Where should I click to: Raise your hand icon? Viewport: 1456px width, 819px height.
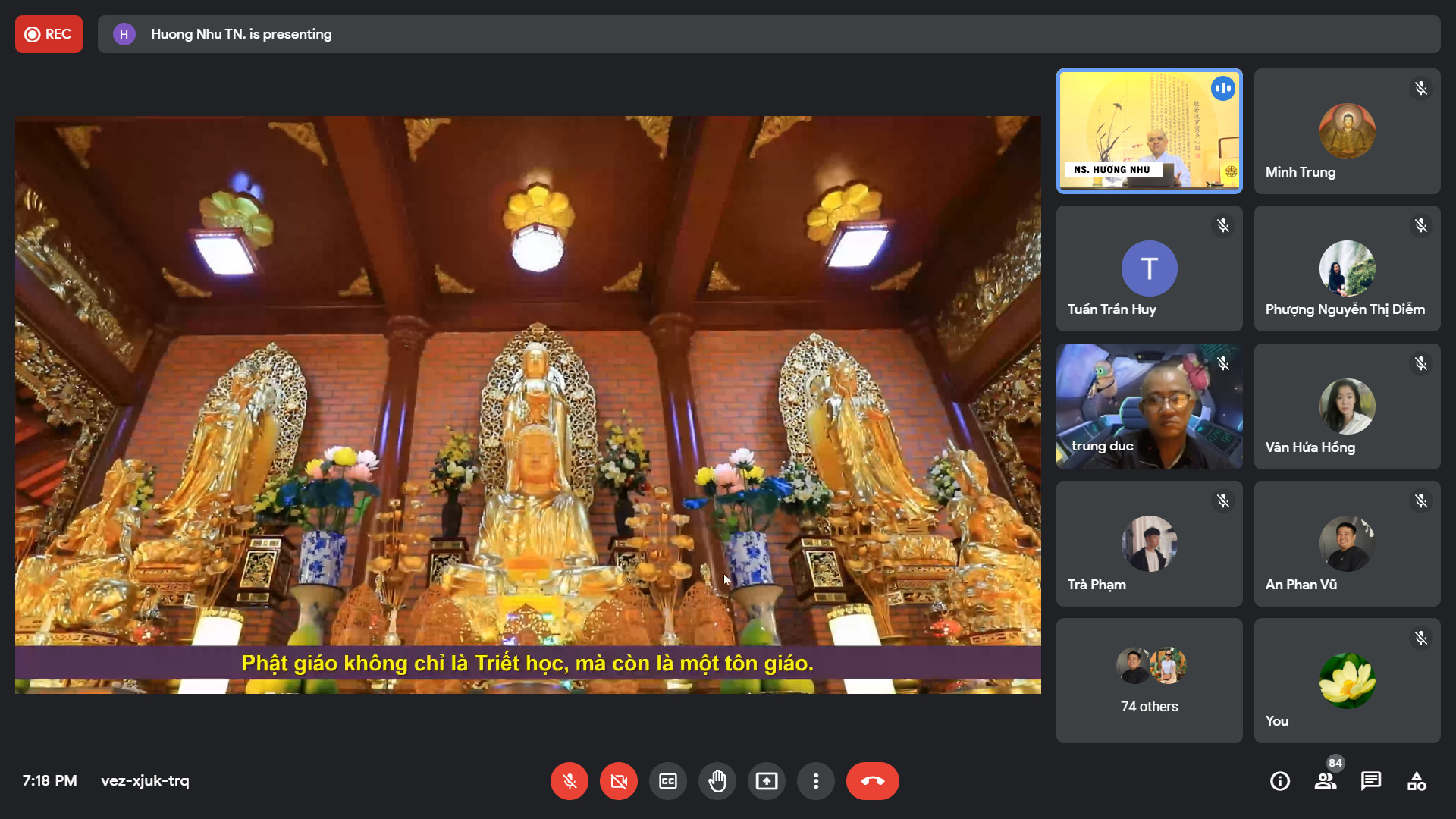717,781
